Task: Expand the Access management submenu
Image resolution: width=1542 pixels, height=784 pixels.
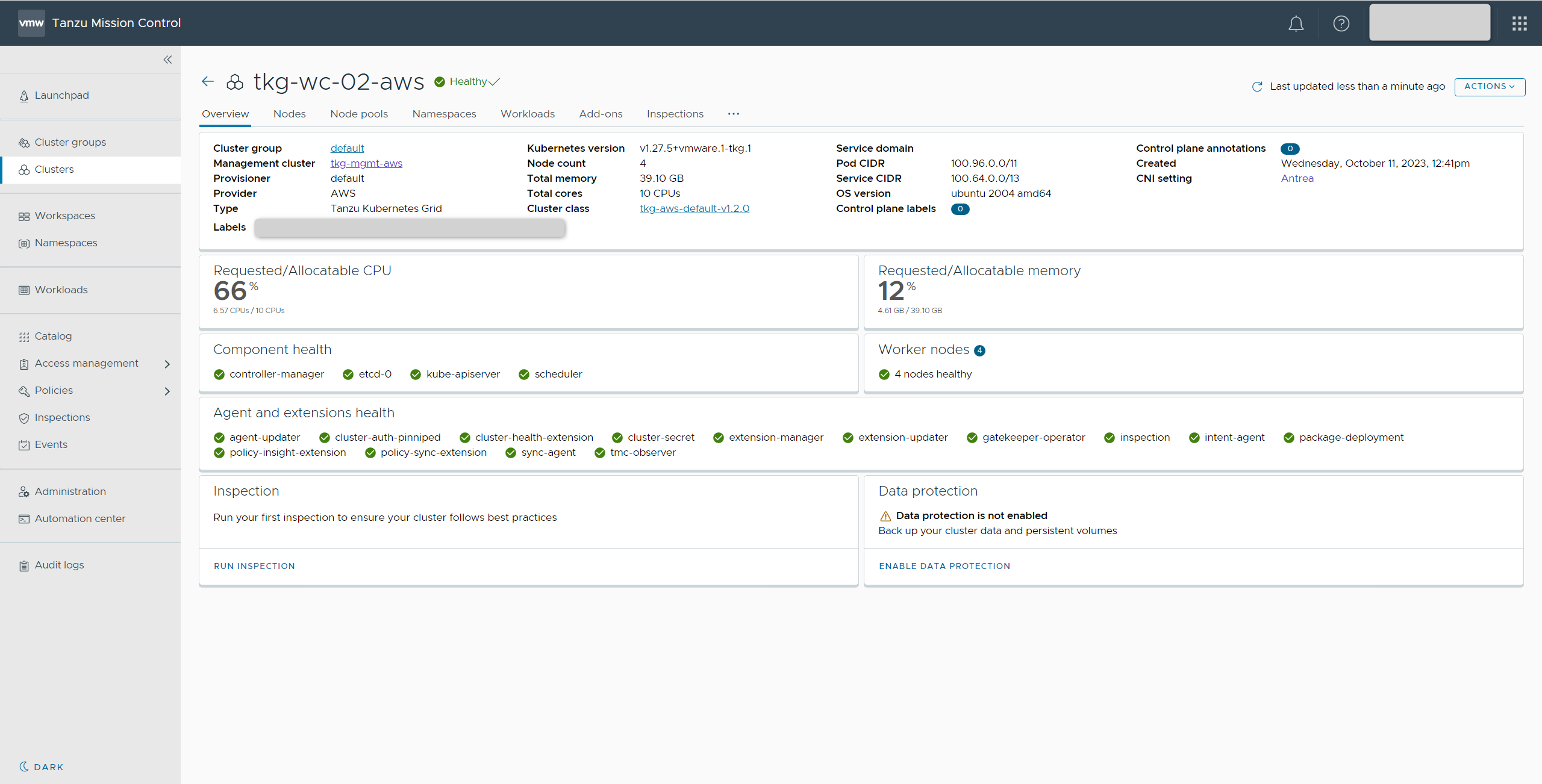Action: (167, 364)
